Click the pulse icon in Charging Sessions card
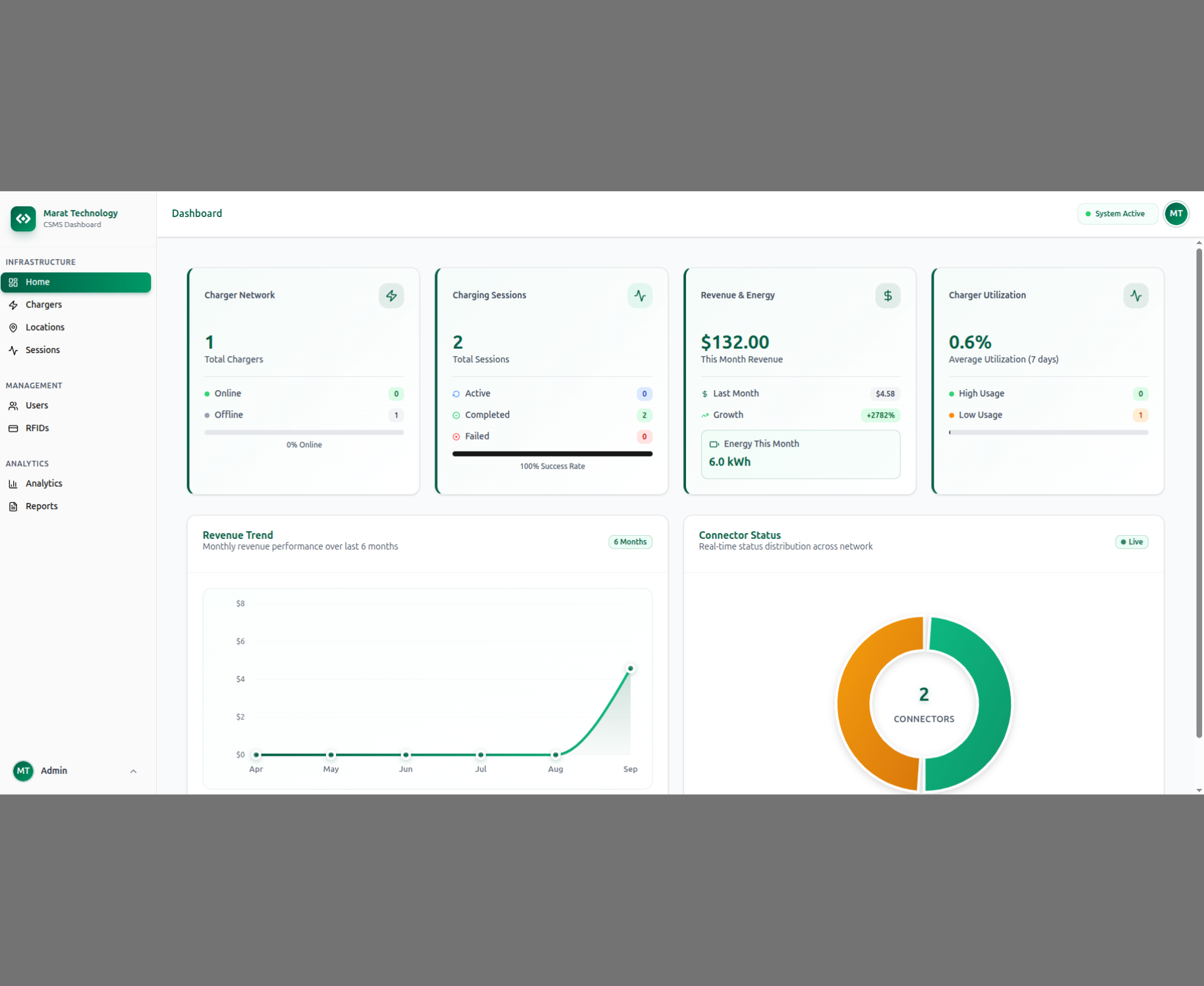 (x=640, y=295)
